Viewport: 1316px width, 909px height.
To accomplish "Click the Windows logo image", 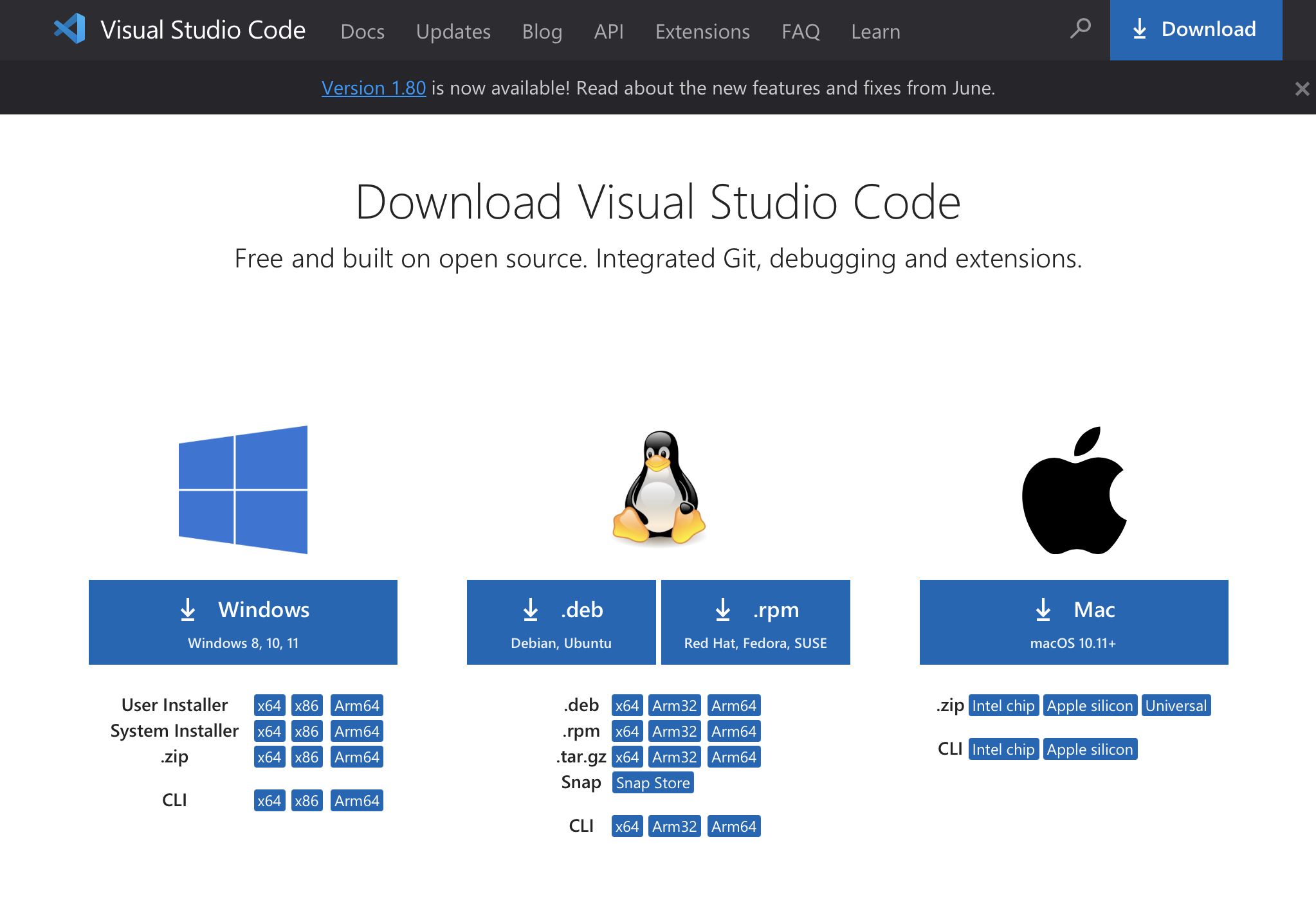I will (x=243, y=490).
